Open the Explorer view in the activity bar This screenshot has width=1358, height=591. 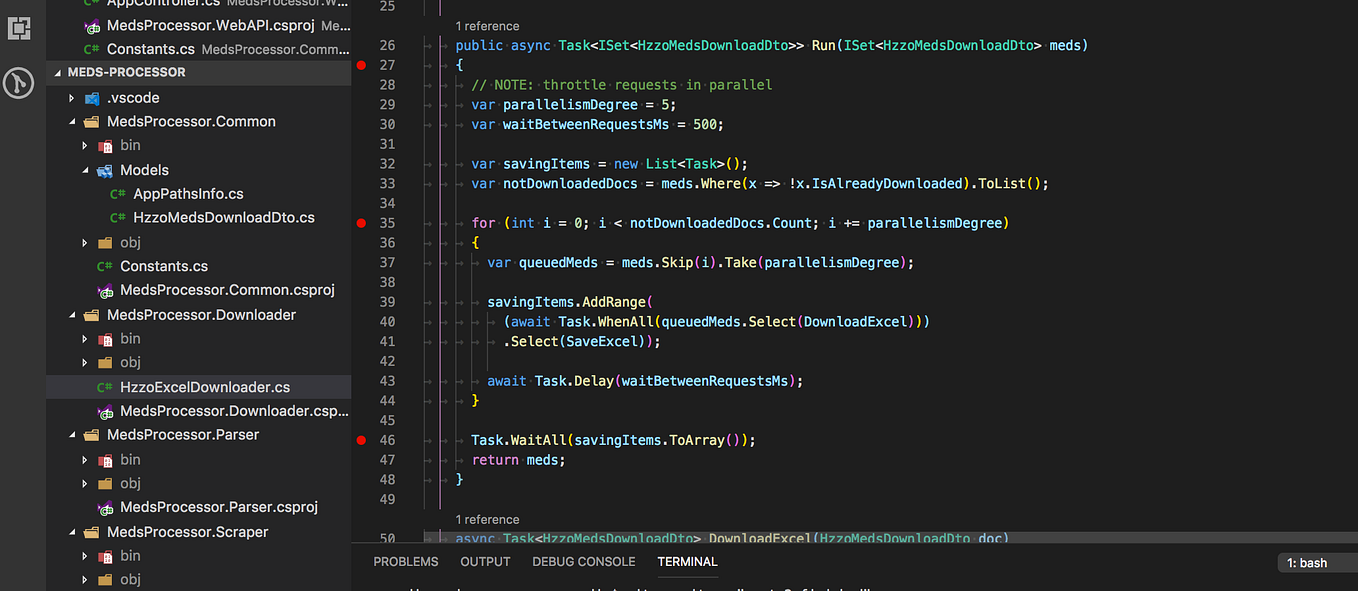[x=18, y=29]
